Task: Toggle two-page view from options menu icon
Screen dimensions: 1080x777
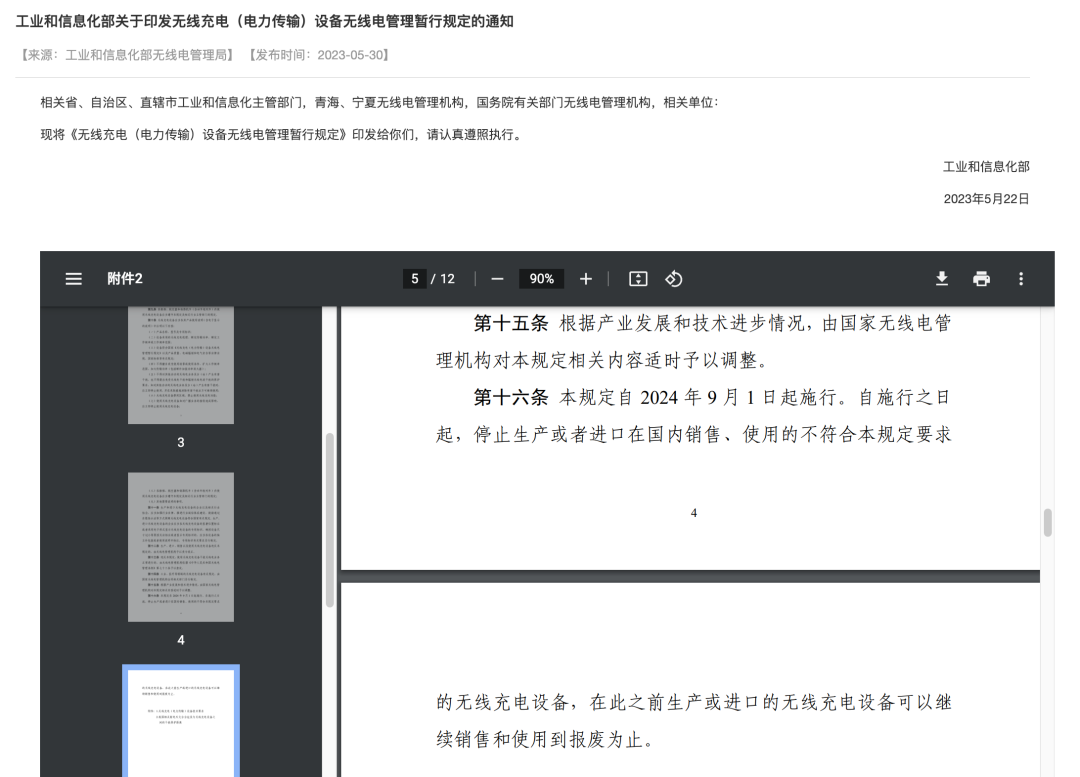Action: pos(638,279)
